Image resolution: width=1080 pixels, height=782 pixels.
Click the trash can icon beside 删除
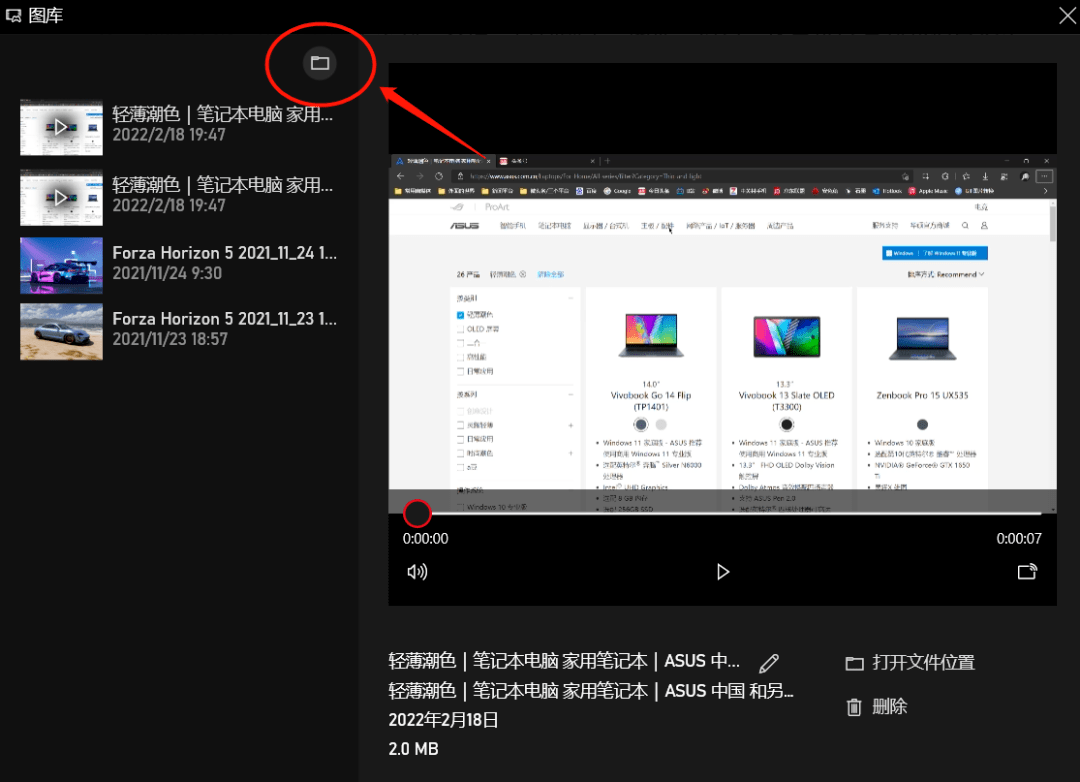pyautogui.click(x=854, y=707)
